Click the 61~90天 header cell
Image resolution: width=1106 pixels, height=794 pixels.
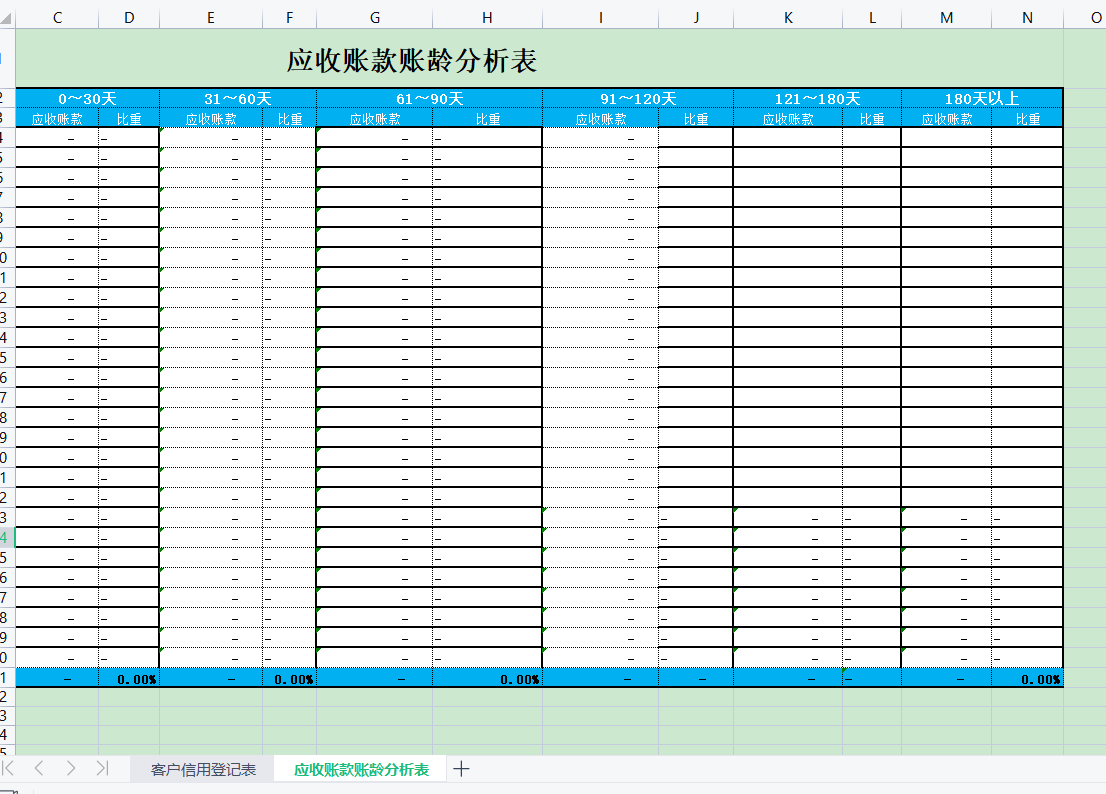(x=430, y=99)
